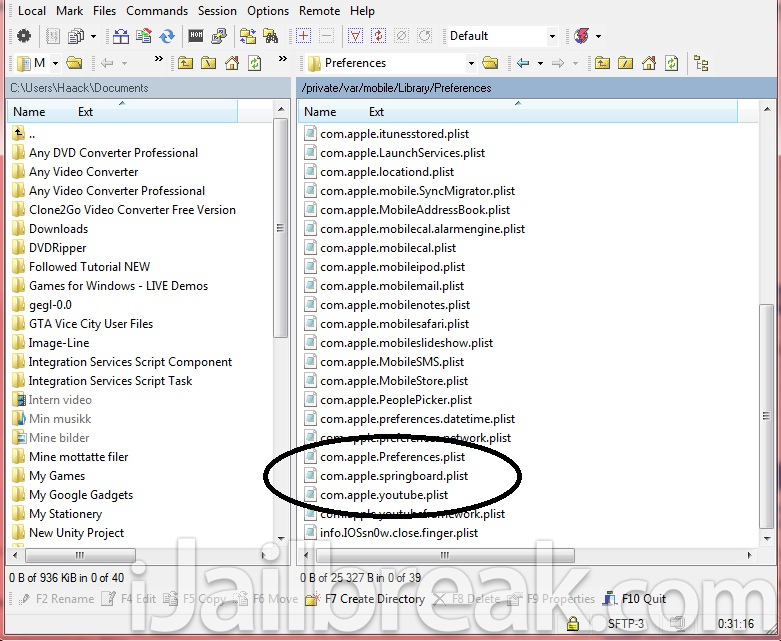Click the New Session lightning icon
This screenshot has height=641, width=781.
pyautogui.click(x=581, y=36)
